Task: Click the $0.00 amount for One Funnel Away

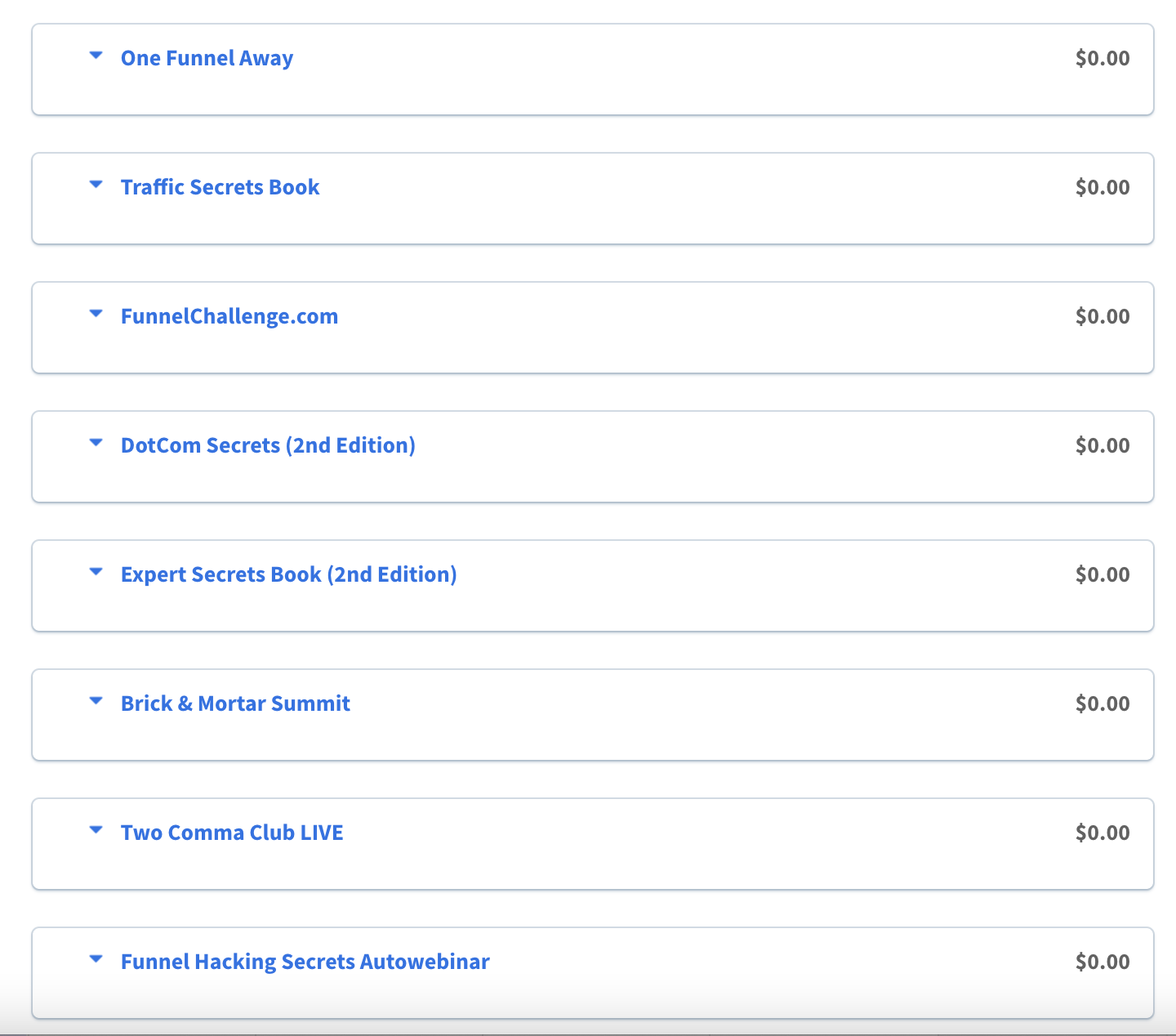Action: (1102, 58)
